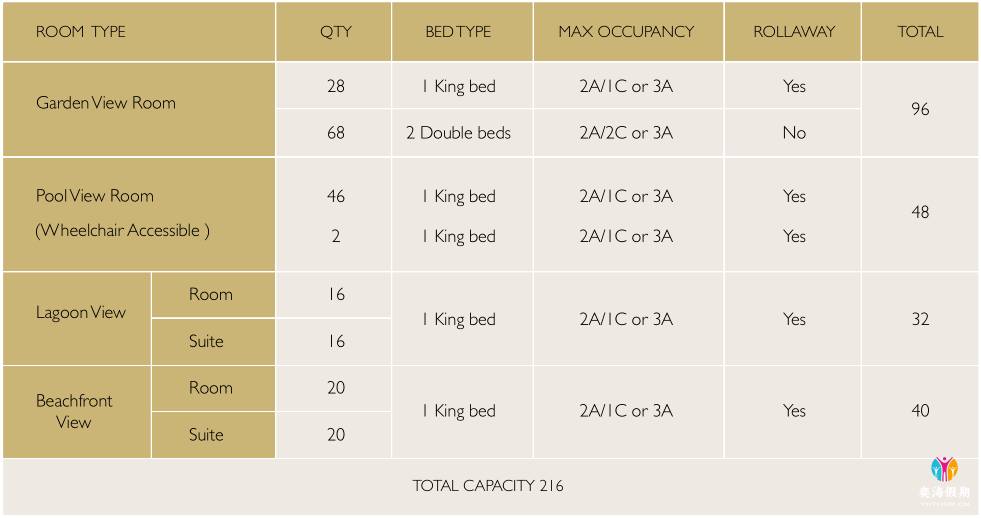Select the Lagoon View label cell
This screenshot has height=518, width=981.
tap(77, 318)
